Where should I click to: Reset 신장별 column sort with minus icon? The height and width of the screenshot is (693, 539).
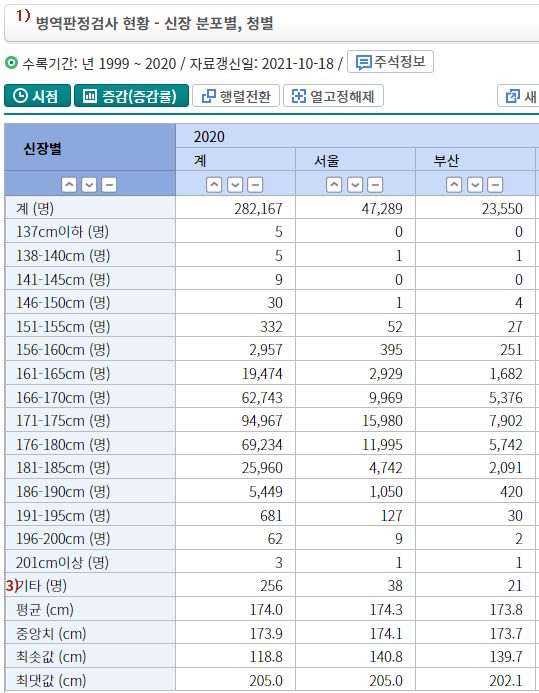[x=109, y=184]
